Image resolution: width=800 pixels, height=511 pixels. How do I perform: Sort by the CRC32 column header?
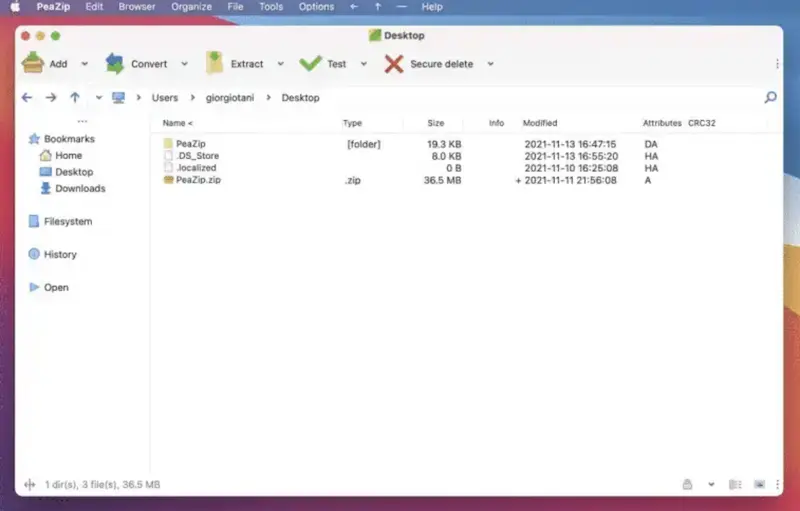point(702,123)
